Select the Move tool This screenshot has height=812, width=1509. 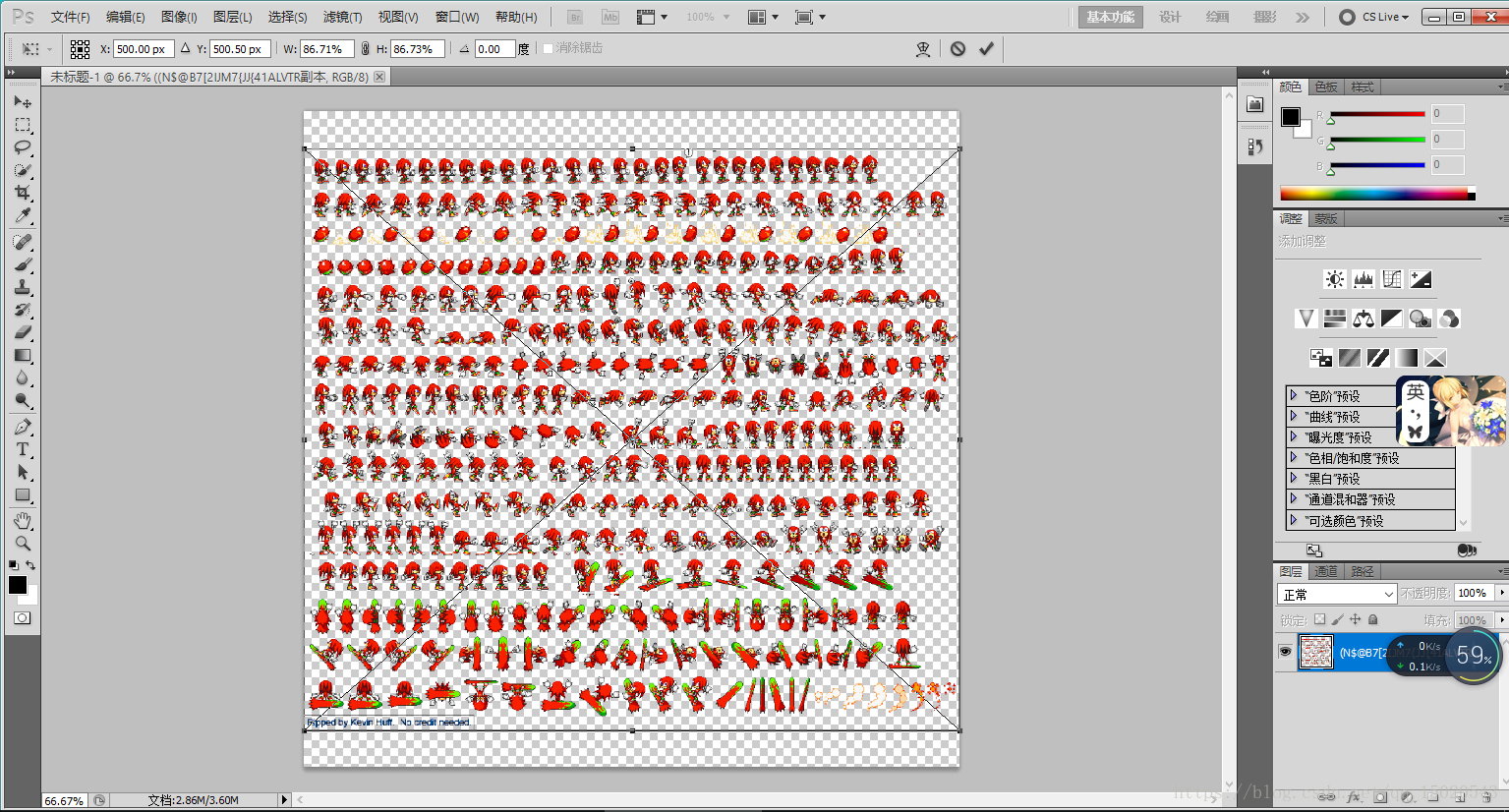coord(23,102)
